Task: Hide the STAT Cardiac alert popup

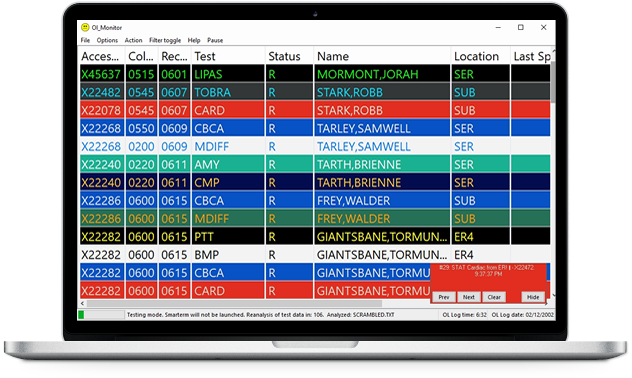Action: [x=533, y=297]
